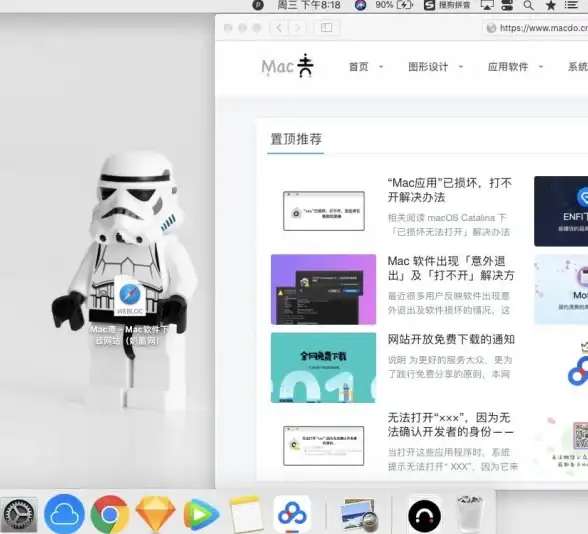Open Notification Center list icon
Viewport: 588px width, 534px height.
click(572, 5)
